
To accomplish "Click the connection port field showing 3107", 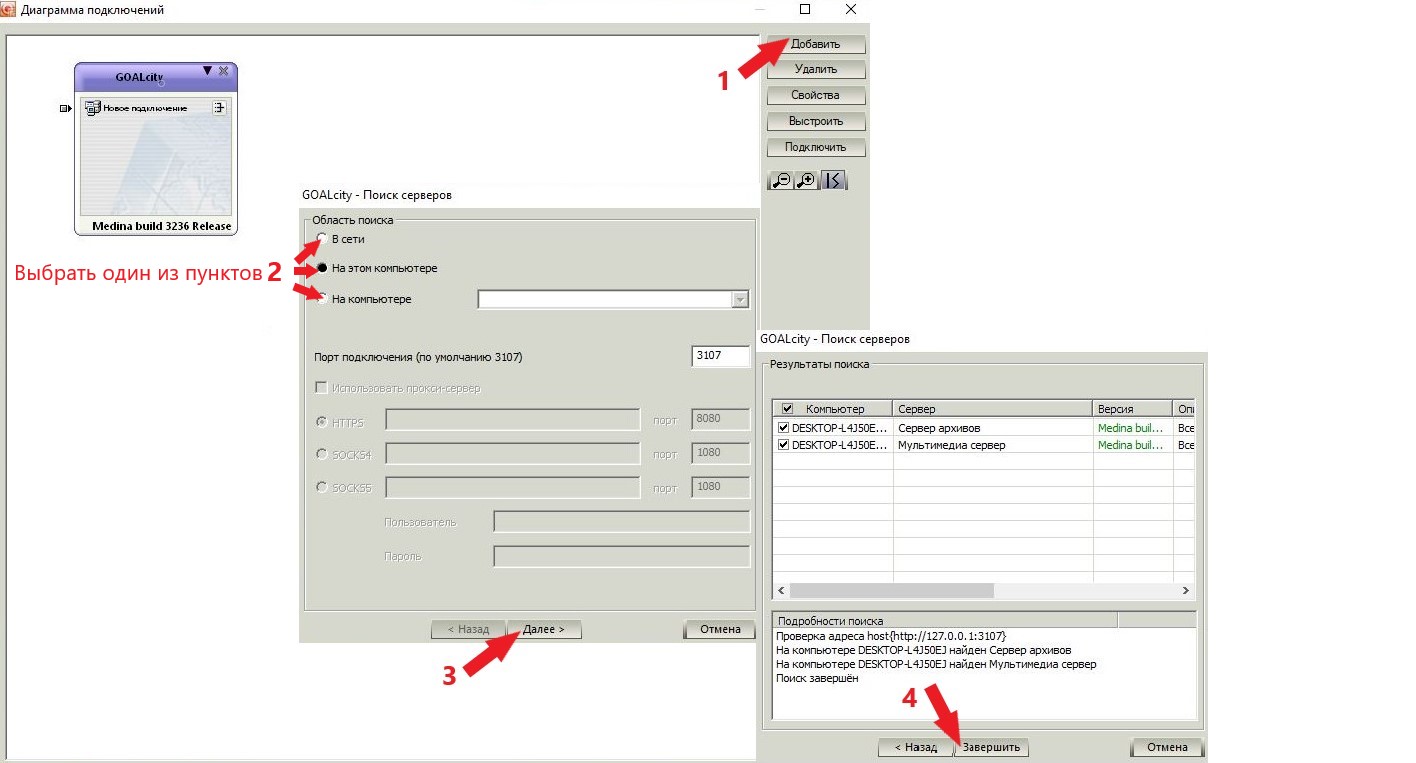I will pyautogui.click(x=720, y=356).
